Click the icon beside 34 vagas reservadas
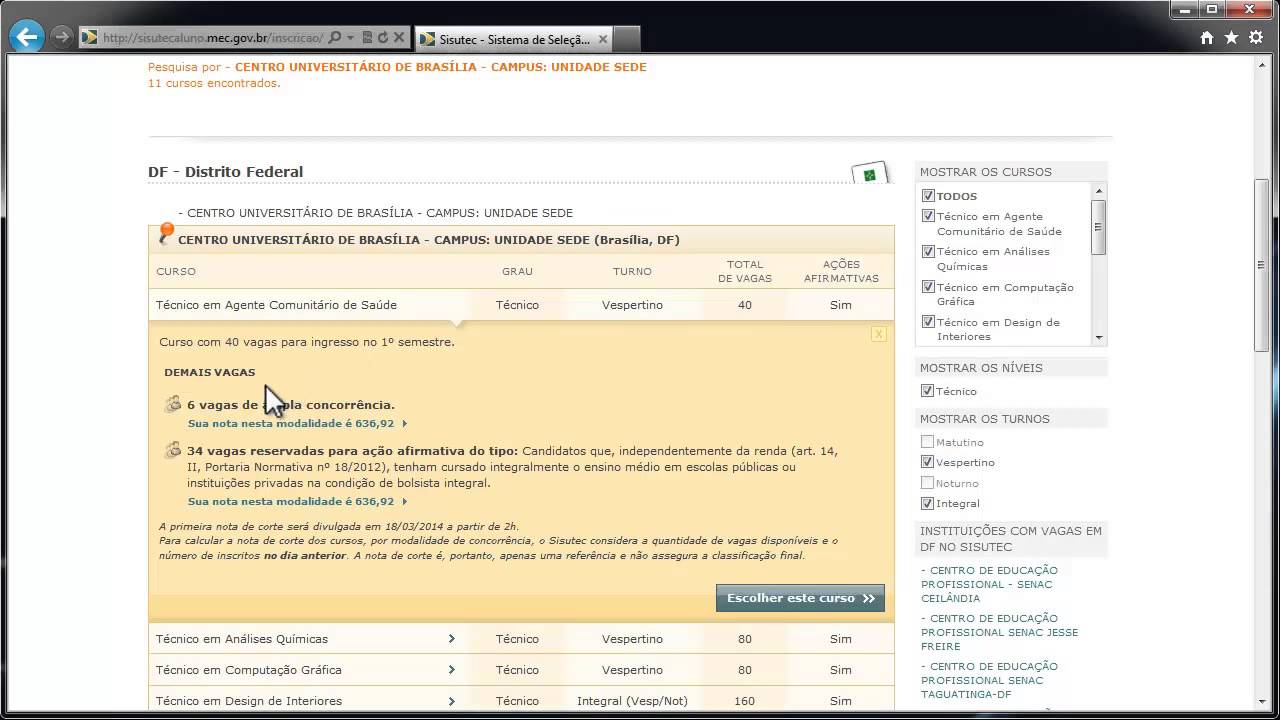The height and width of the screenshot is (720, 1280). pyautogui.click(x=173, y=450)
